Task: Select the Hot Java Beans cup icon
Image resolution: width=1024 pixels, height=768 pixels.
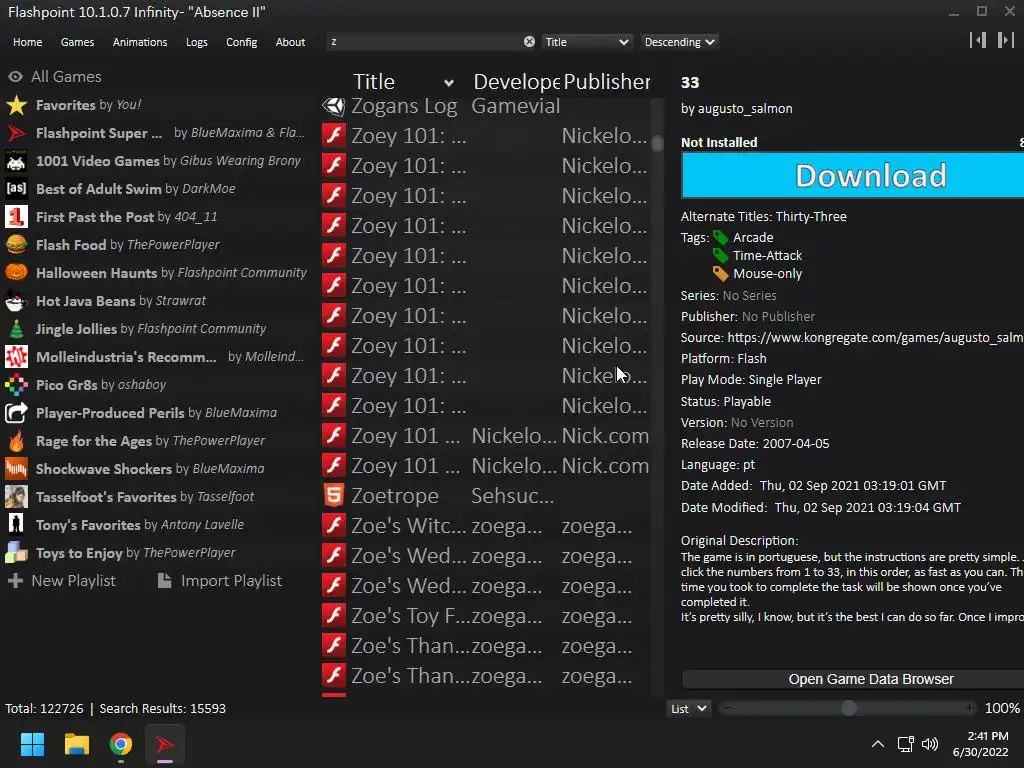Action: pyautogui.click(x=16, y=301)
